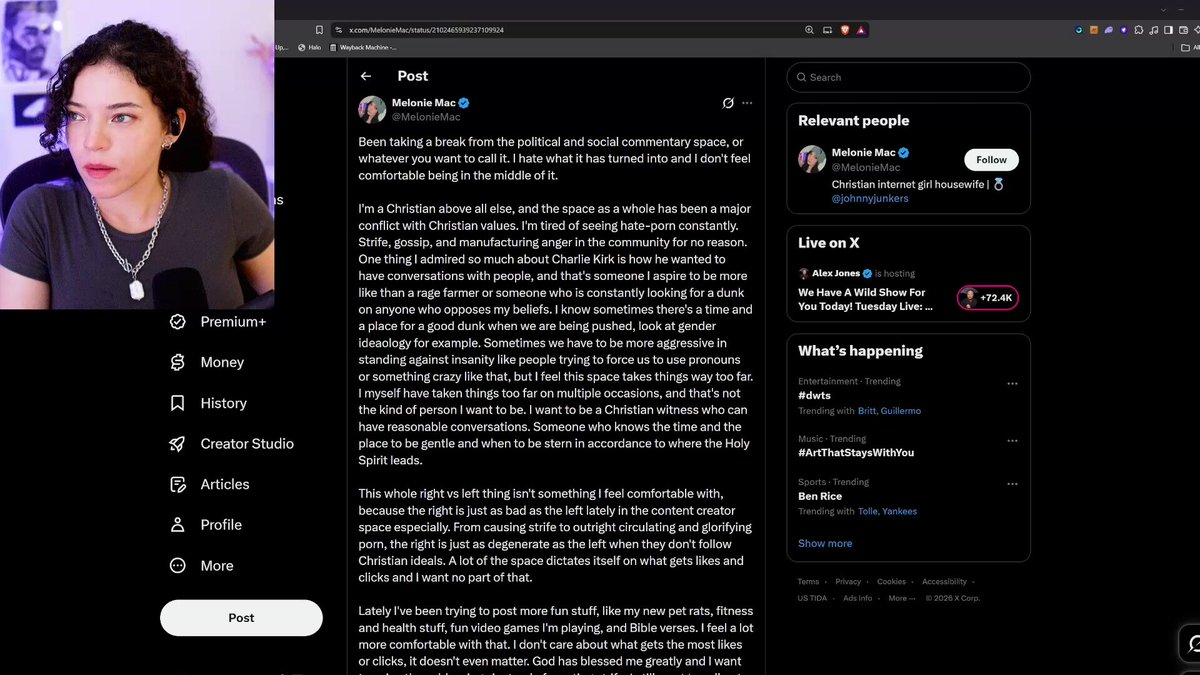Click the Accessibility footer link
The height and width of the screenshot is (675, 1200).
944,582
